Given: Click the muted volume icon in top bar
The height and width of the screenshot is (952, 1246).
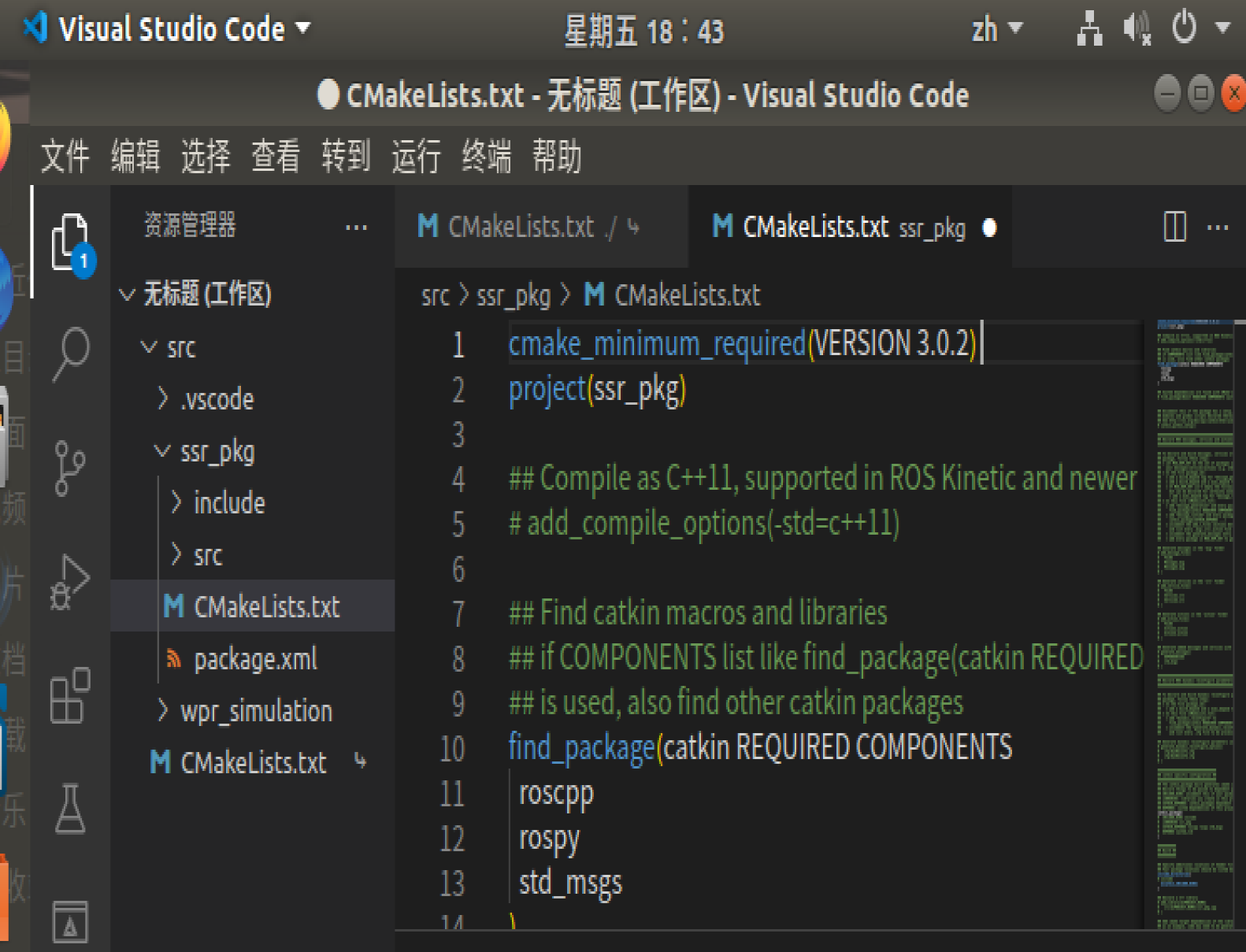Looking at the screenshot, I should (1137, 28).
